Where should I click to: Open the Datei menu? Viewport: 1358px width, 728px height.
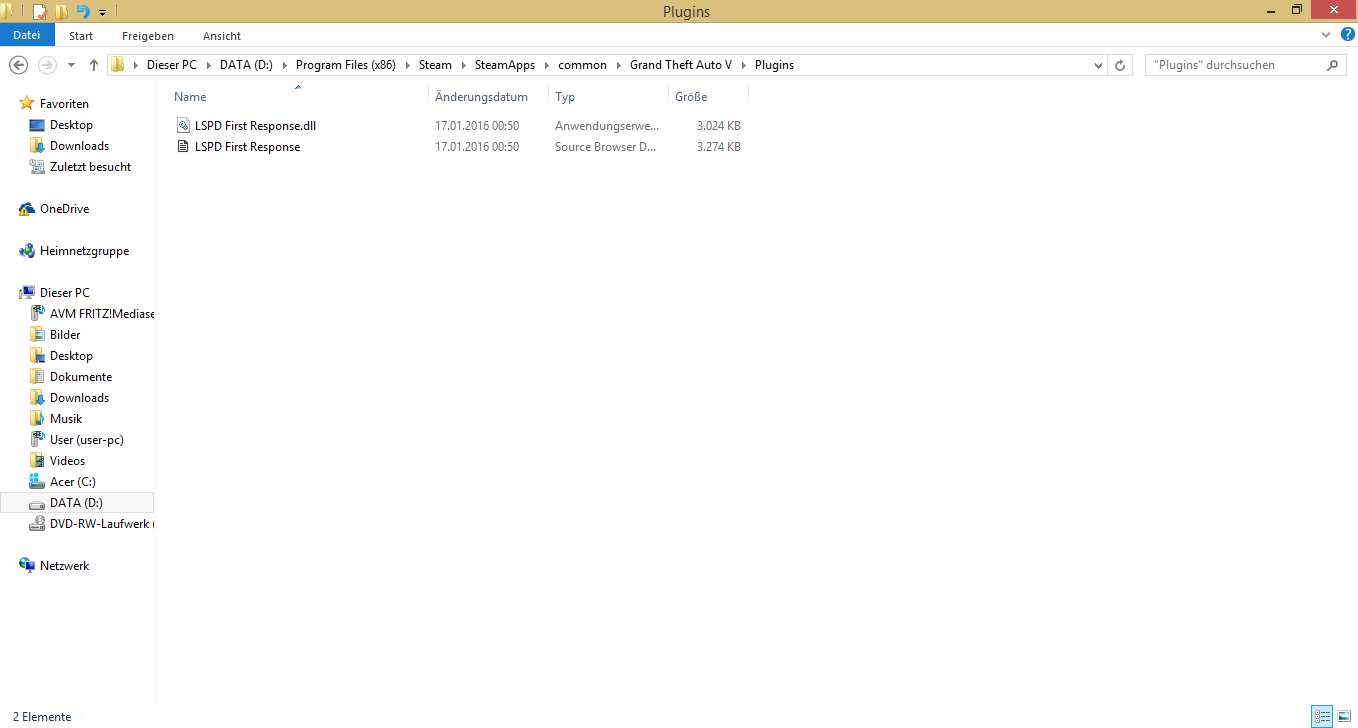pos(27,35)
